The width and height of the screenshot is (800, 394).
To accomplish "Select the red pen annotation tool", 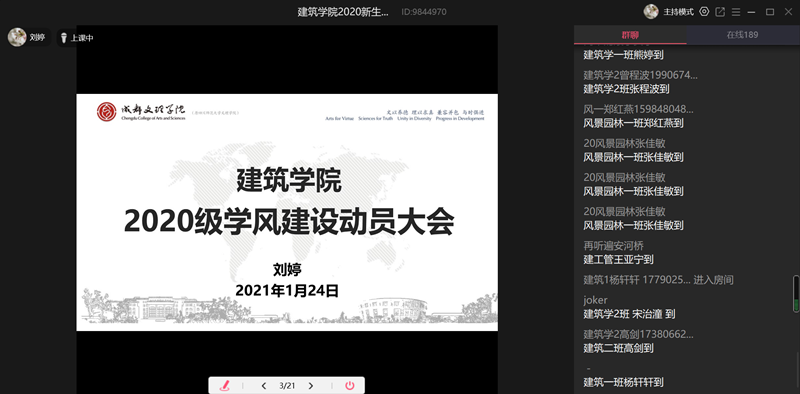I will click(x=224, y=386).
